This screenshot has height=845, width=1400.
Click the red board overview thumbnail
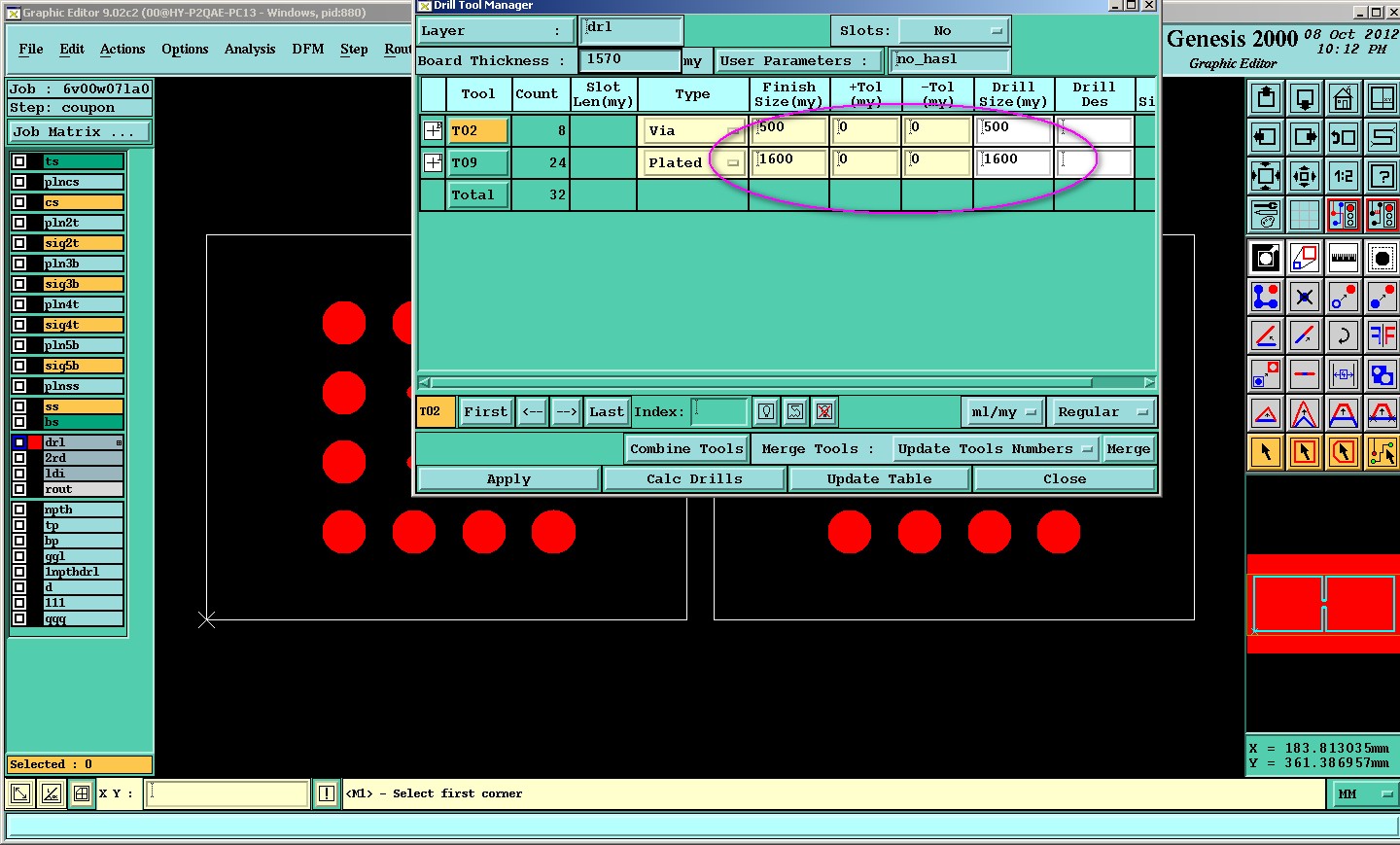[1323, 604]
